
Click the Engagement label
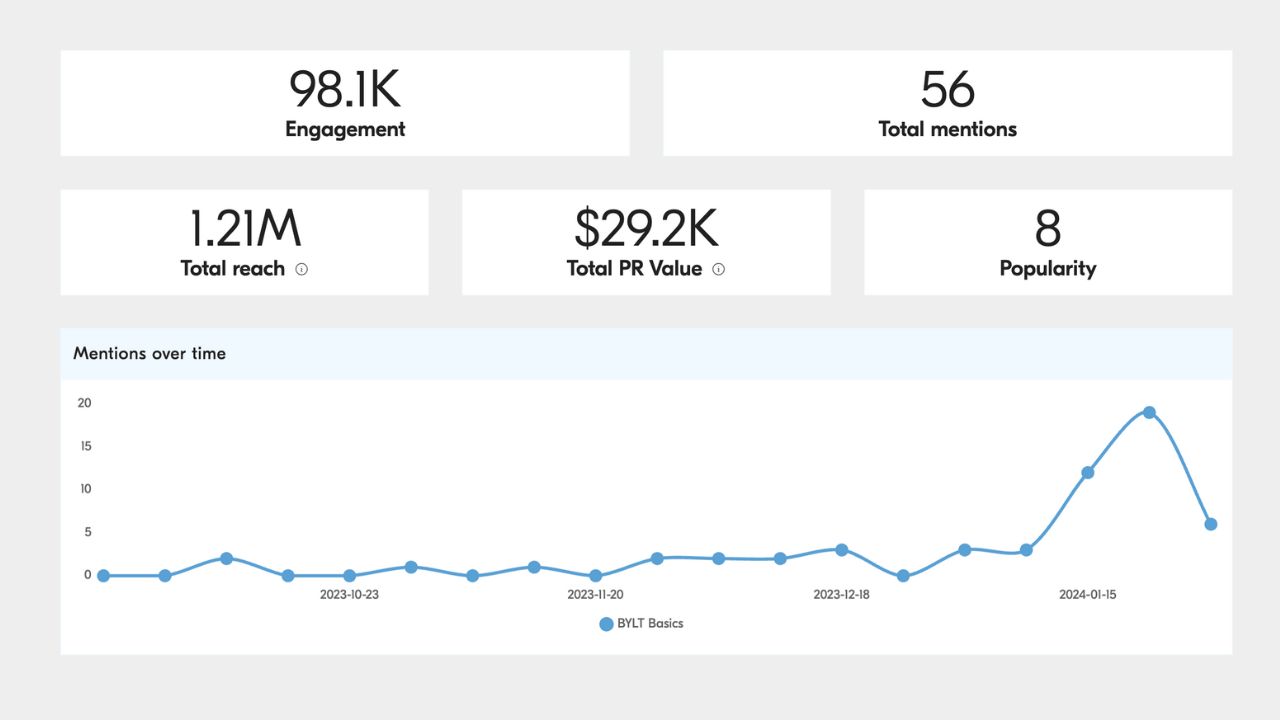[x=345, y=129]
